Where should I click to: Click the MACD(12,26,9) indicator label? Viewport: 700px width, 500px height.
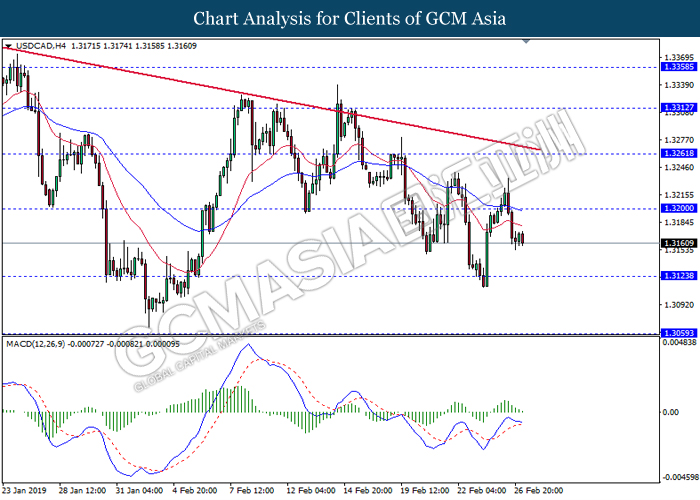(x=35, y=344)
